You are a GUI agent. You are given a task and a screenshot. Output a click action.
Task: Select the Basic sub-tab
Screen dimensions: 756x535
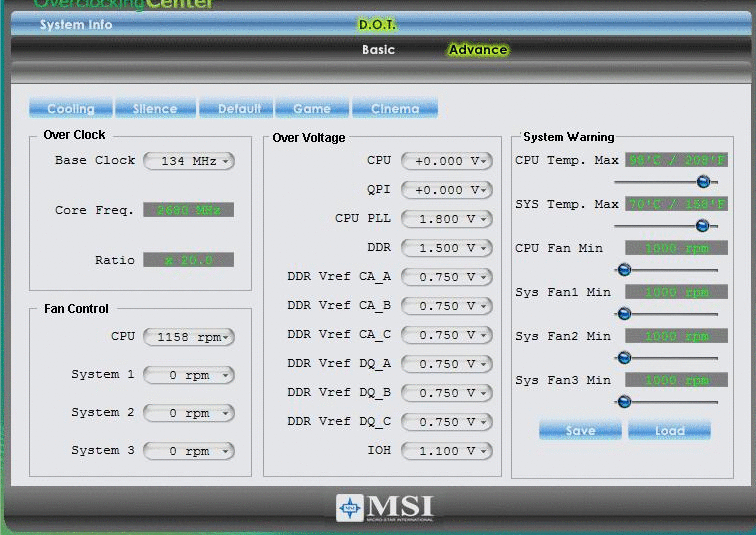point(378,50)
